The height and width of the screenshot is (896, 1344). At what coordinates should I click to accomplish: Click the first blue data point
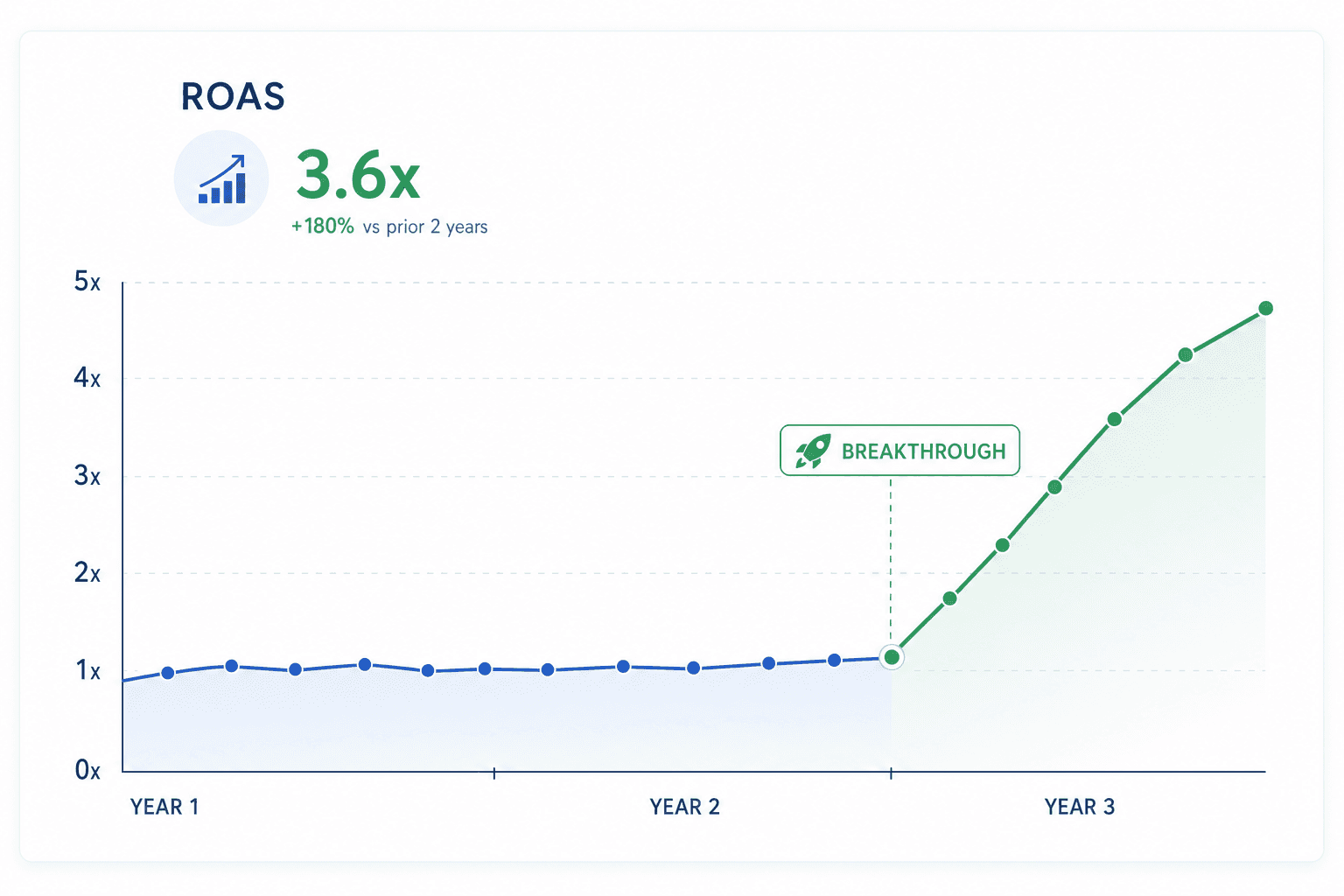tap(168, 673)
